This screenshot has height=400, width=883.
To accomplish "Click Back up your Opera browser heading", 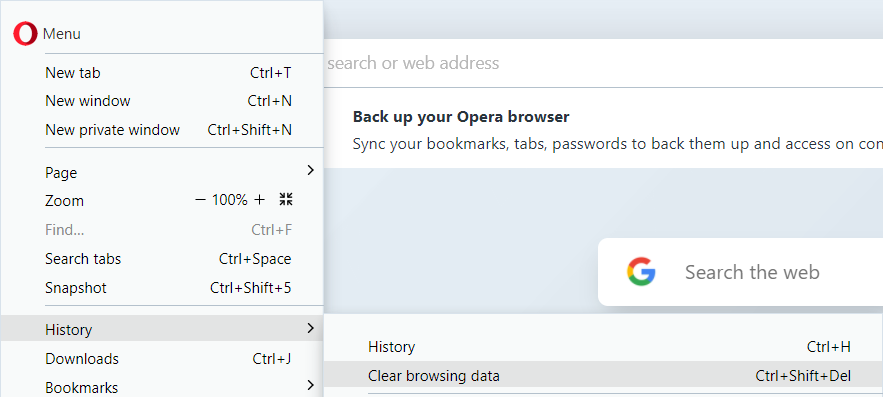I will (x=461, y=117).
